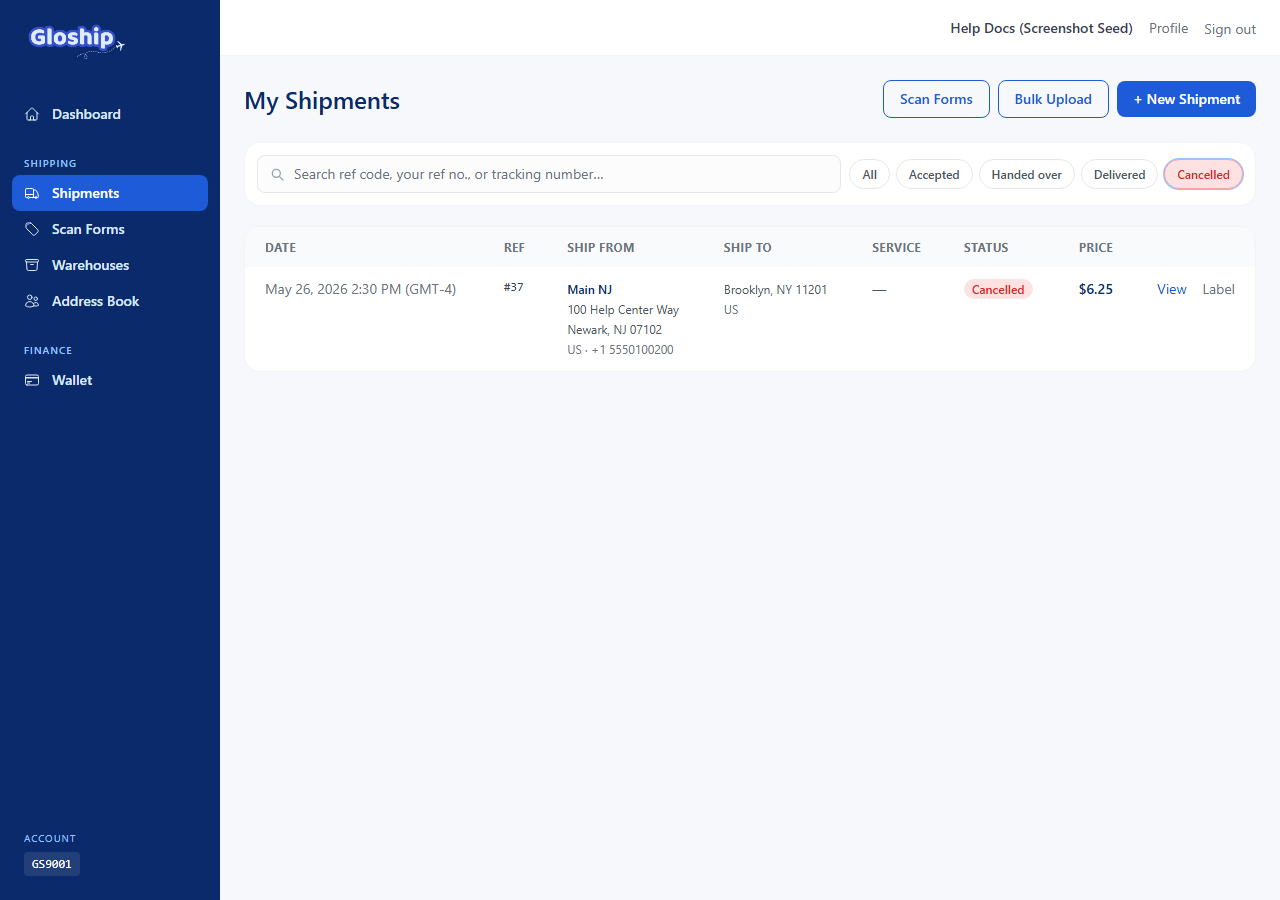Click the search magnifier icon

coord(278,174)
